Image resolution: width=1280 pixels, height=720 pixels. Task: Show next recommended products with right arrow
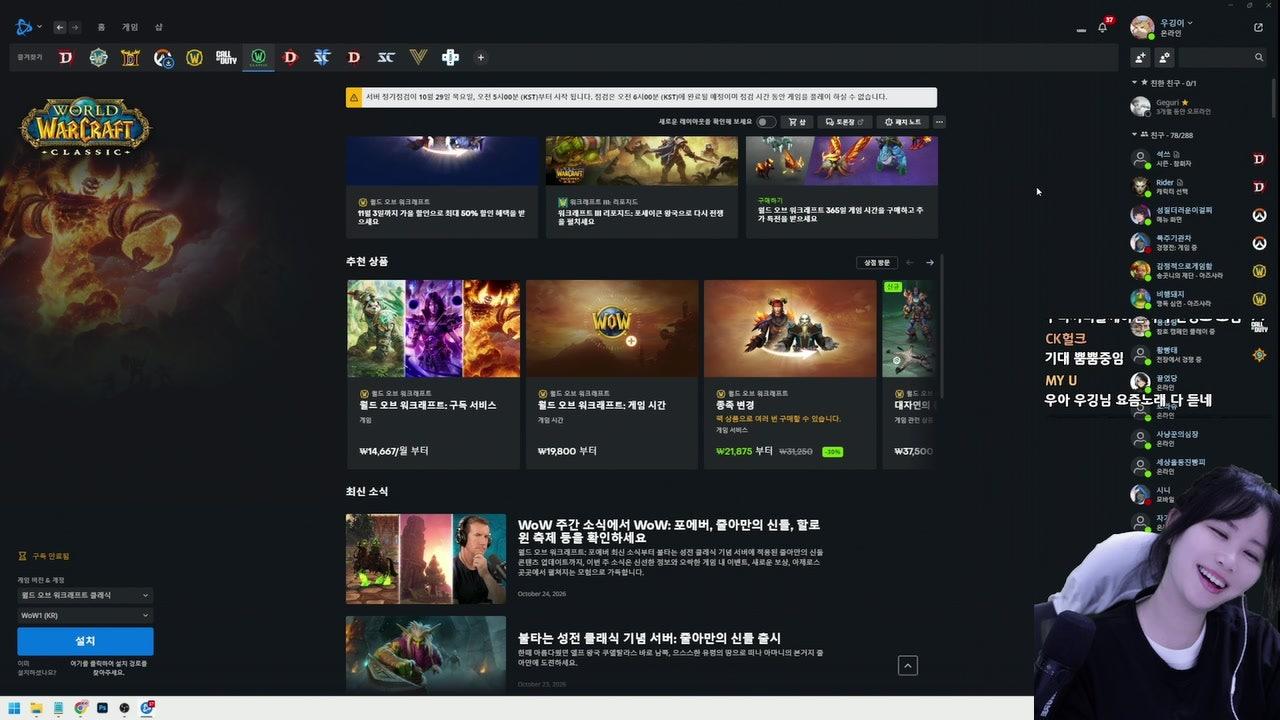click(930, 263)
